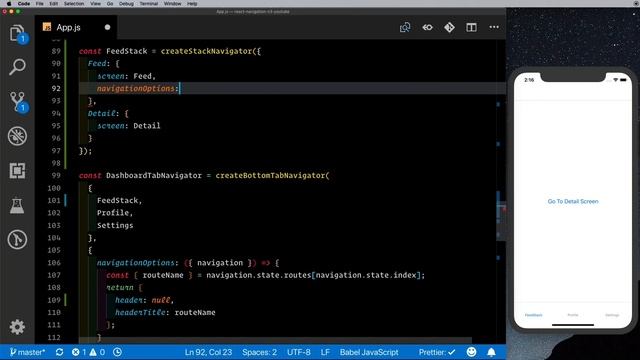Open the Test flask panel
The width and height of the screenshot is (640, 360).
click(17, 205)
